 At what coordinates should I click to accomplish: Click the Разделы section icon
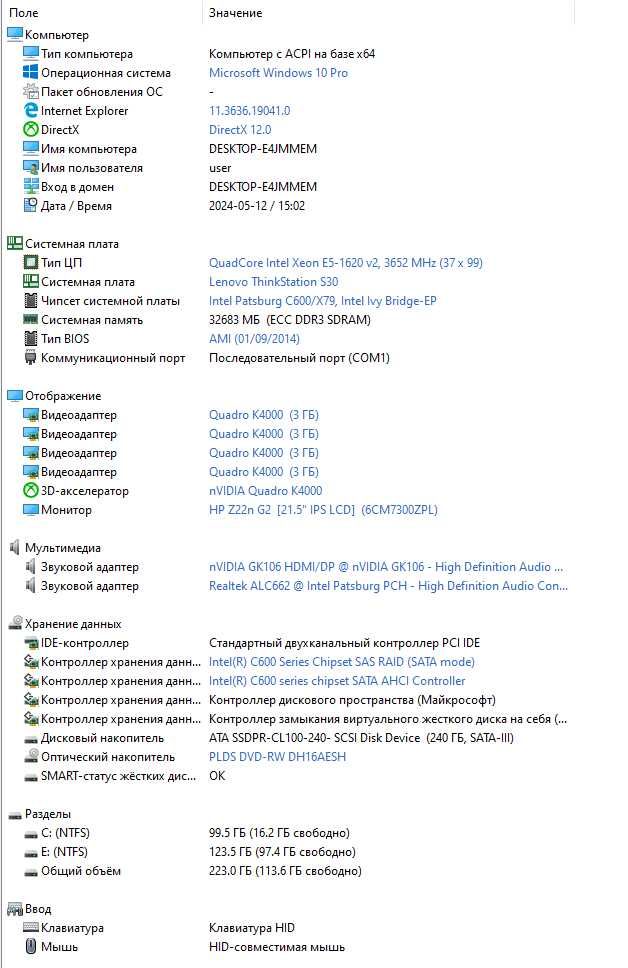click(15, 815)
